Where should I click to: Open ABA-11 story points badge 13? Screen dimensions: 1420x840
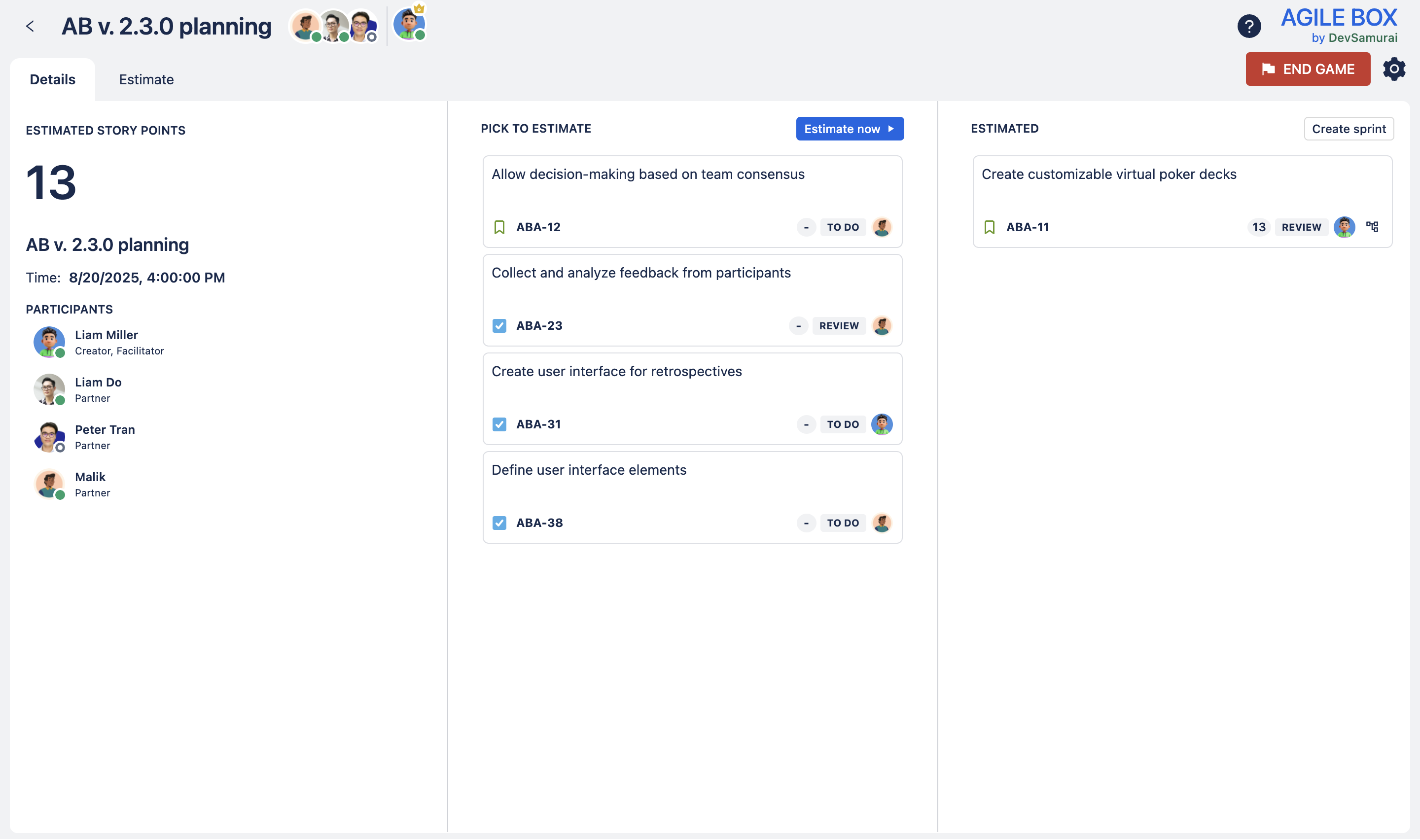tap(1258, 227)
